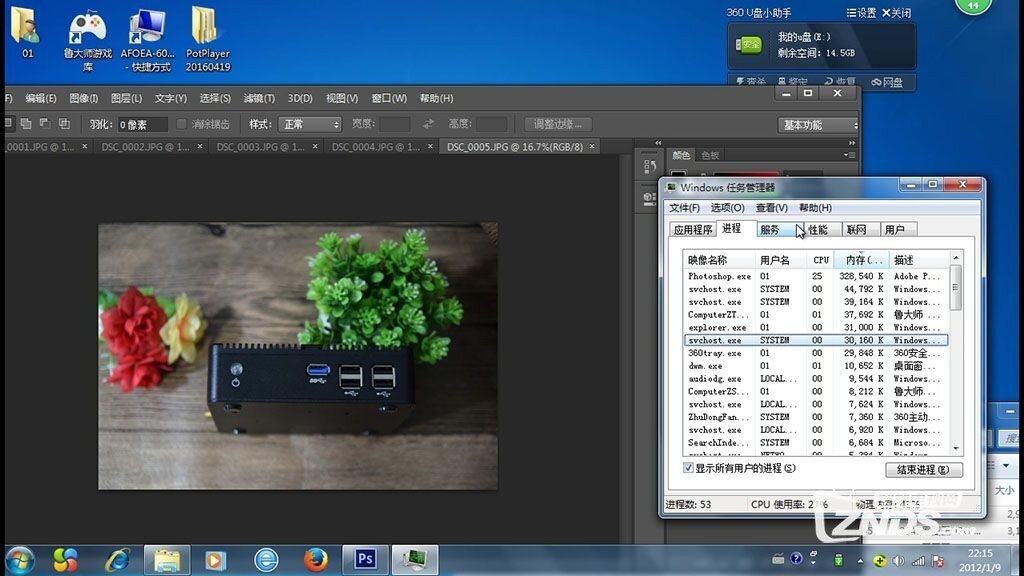This screenshot has height=576, width=1024.
Task: Switch to Photoshop via taskbar Ps icon
Action: point(365,560)
